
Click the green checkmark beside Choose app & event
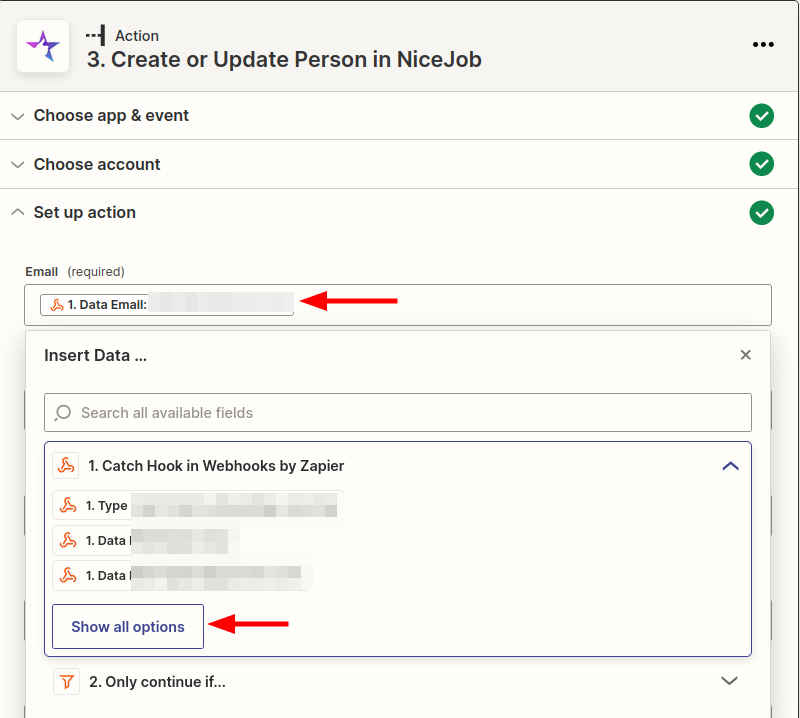(x=762, y=116)
